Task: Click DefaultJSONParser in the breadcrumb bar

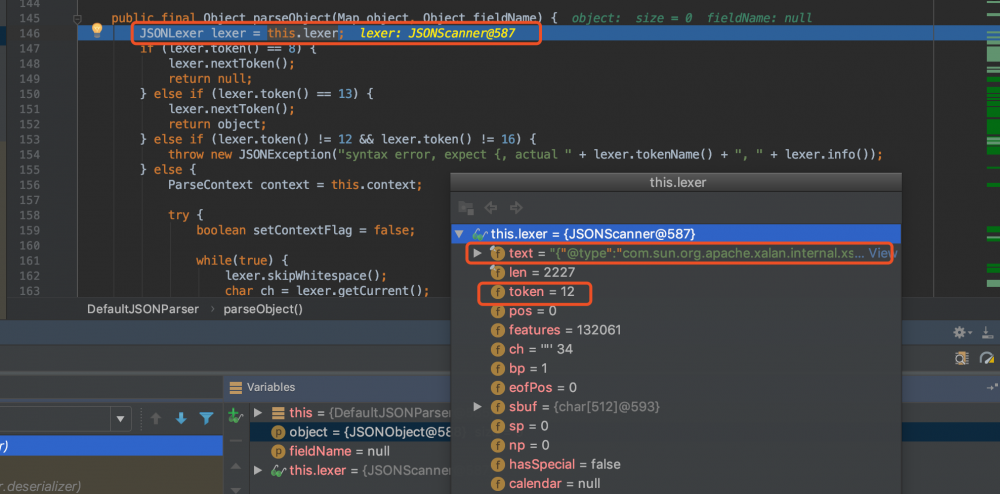Action: 143,309
